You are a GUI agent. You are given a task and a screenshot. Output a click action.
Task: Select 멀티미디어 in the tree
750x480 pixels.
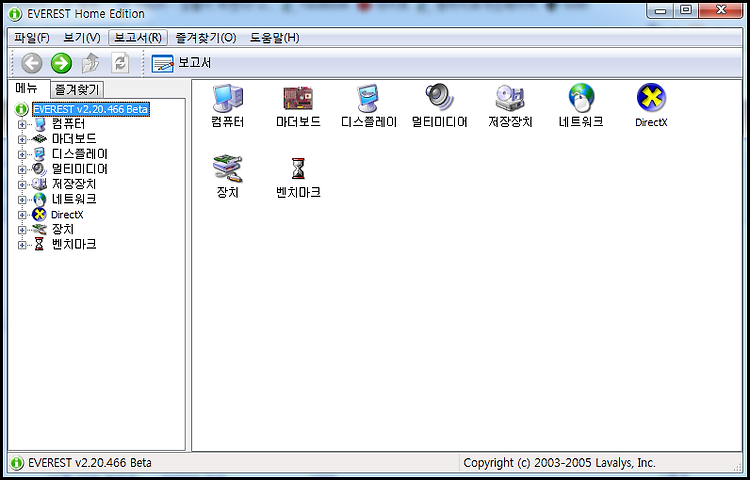[x=80, y=169]
